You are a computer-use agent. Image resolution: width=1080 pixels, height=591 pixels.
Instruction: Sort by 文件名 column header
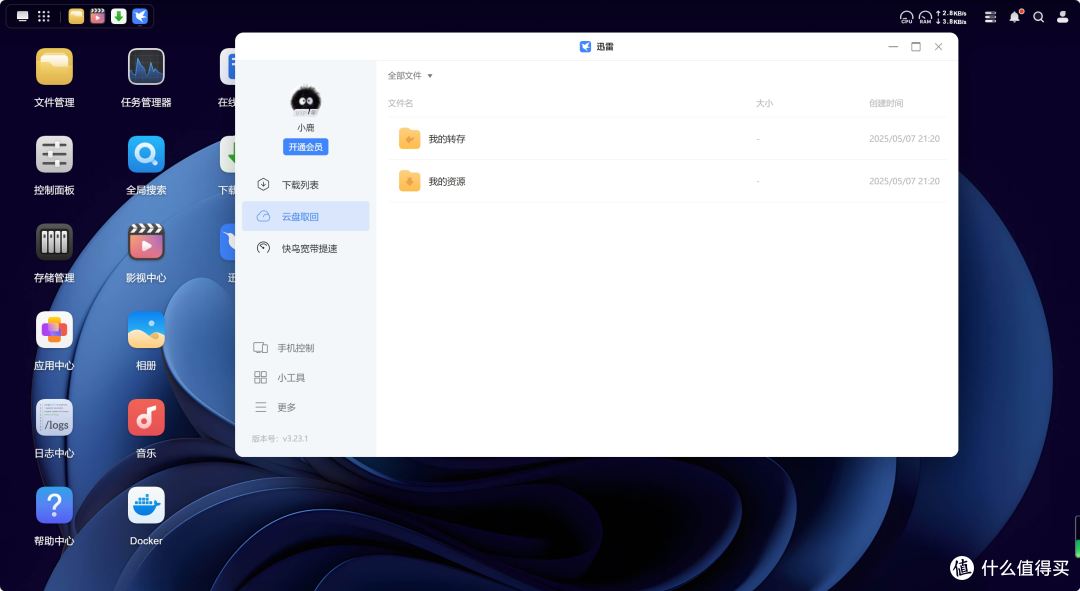coord(400,103)
